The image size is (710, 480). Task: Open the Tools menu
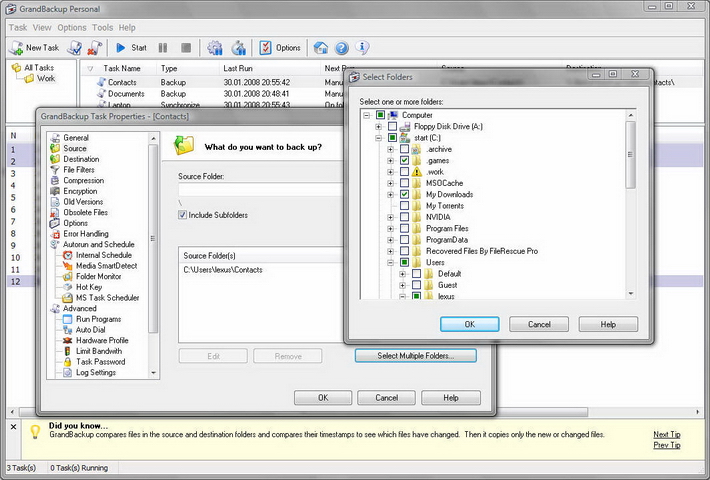pyautogui.click(x=102, y=28)
